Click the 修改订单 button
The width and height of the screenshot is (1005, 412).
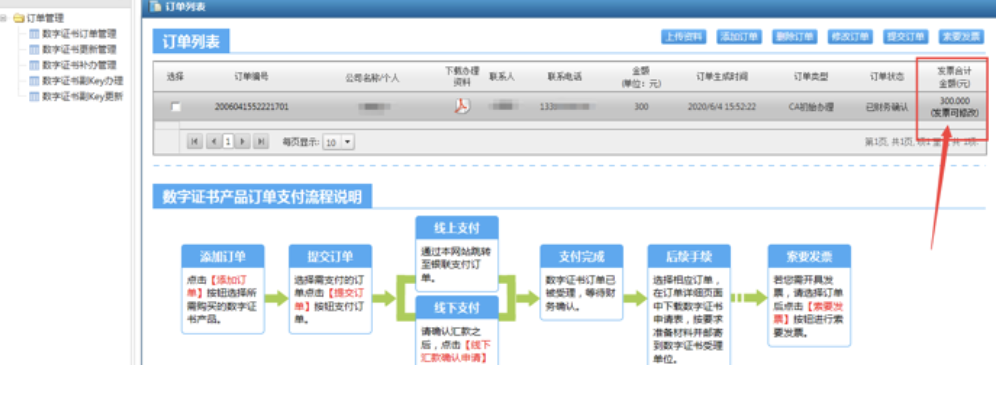click(850, 37)
